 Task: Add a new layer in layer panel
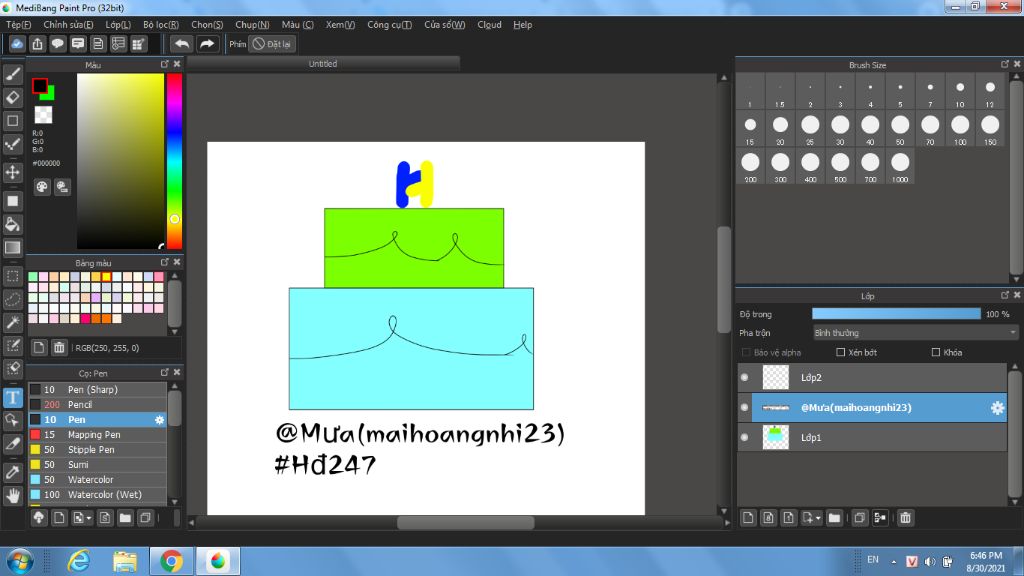[x=748, y=518]
